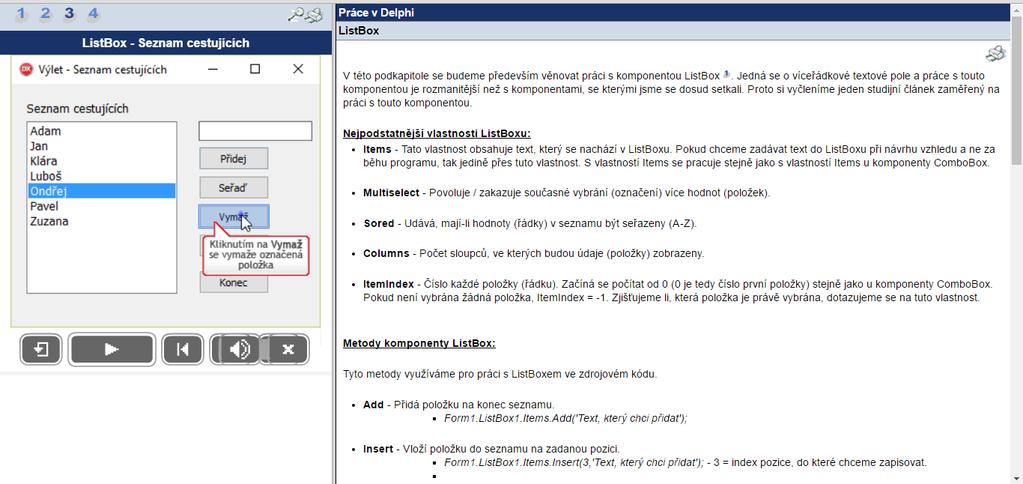Go to animation step 2

pos(45,14)
